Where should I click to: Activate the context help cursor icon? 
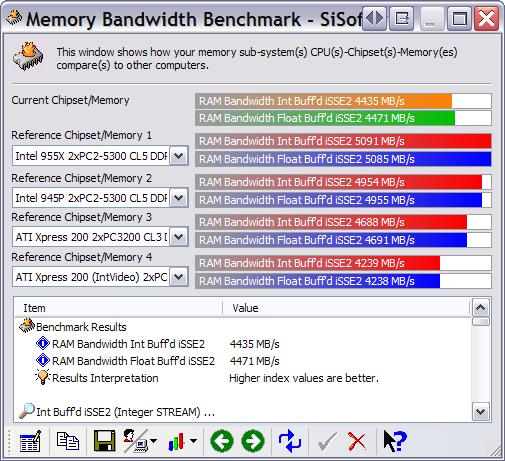pyautogui.click(x=395, y=441)
